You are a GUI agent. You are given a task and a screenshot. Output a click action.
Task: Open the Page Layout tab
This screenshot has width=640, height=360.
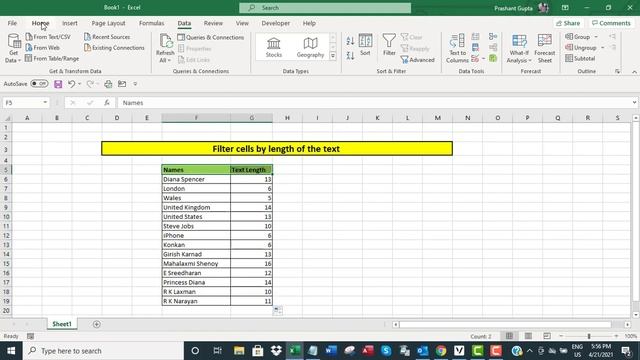tap(109, 23)
